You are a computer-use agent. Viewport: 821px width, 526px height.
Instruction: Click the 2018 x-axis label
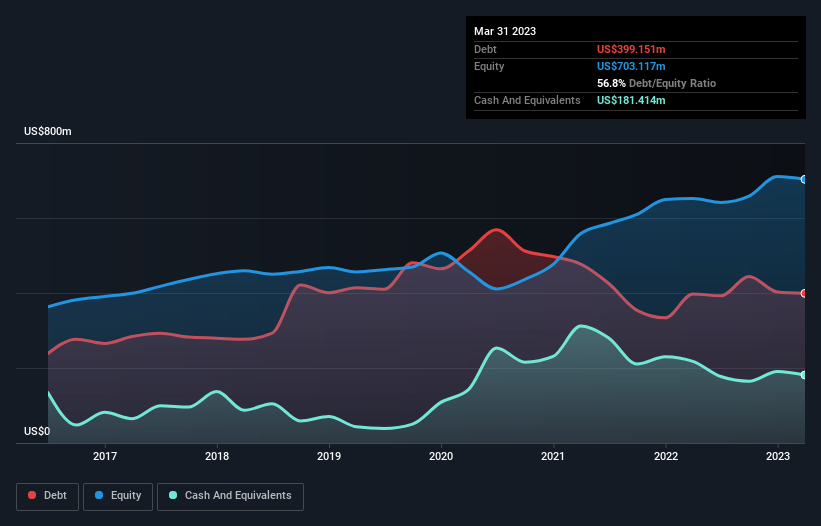217,456
